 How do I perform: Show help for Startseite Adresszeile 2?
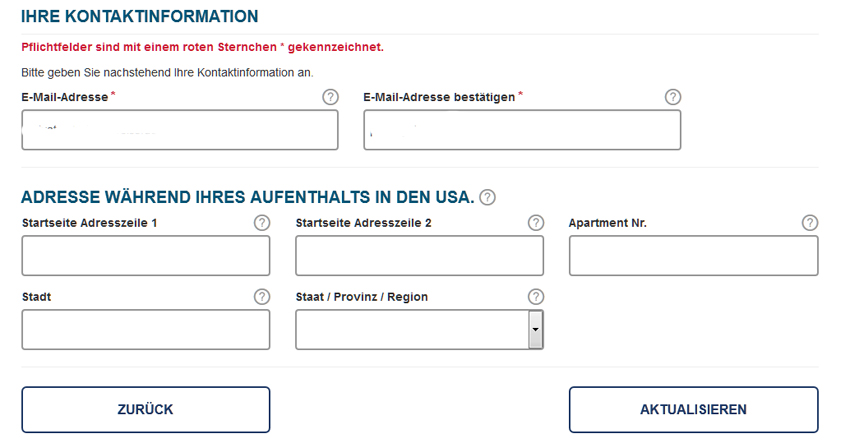pos(536,223)
